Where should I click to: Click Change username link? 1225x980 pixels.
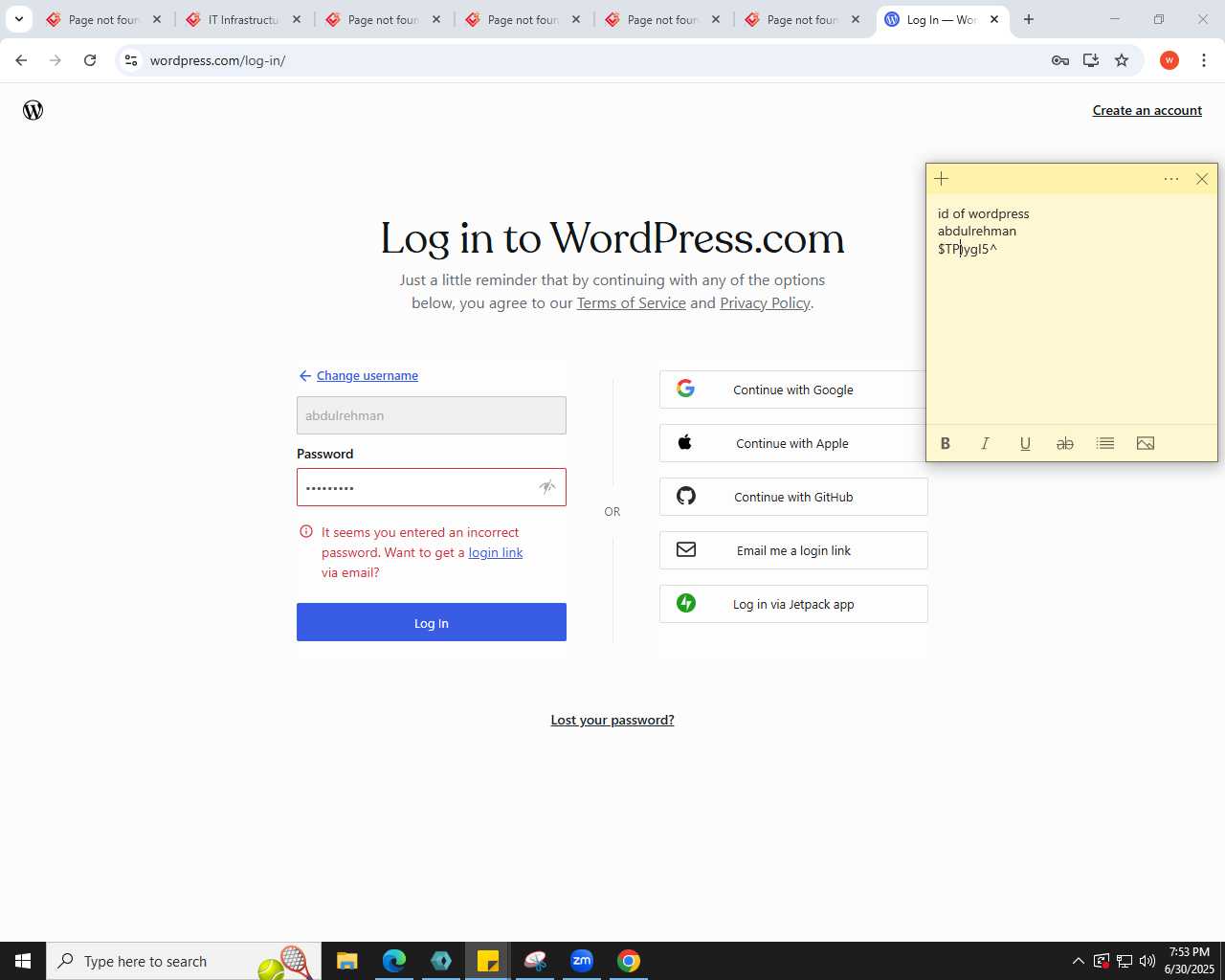pos(367,375)
